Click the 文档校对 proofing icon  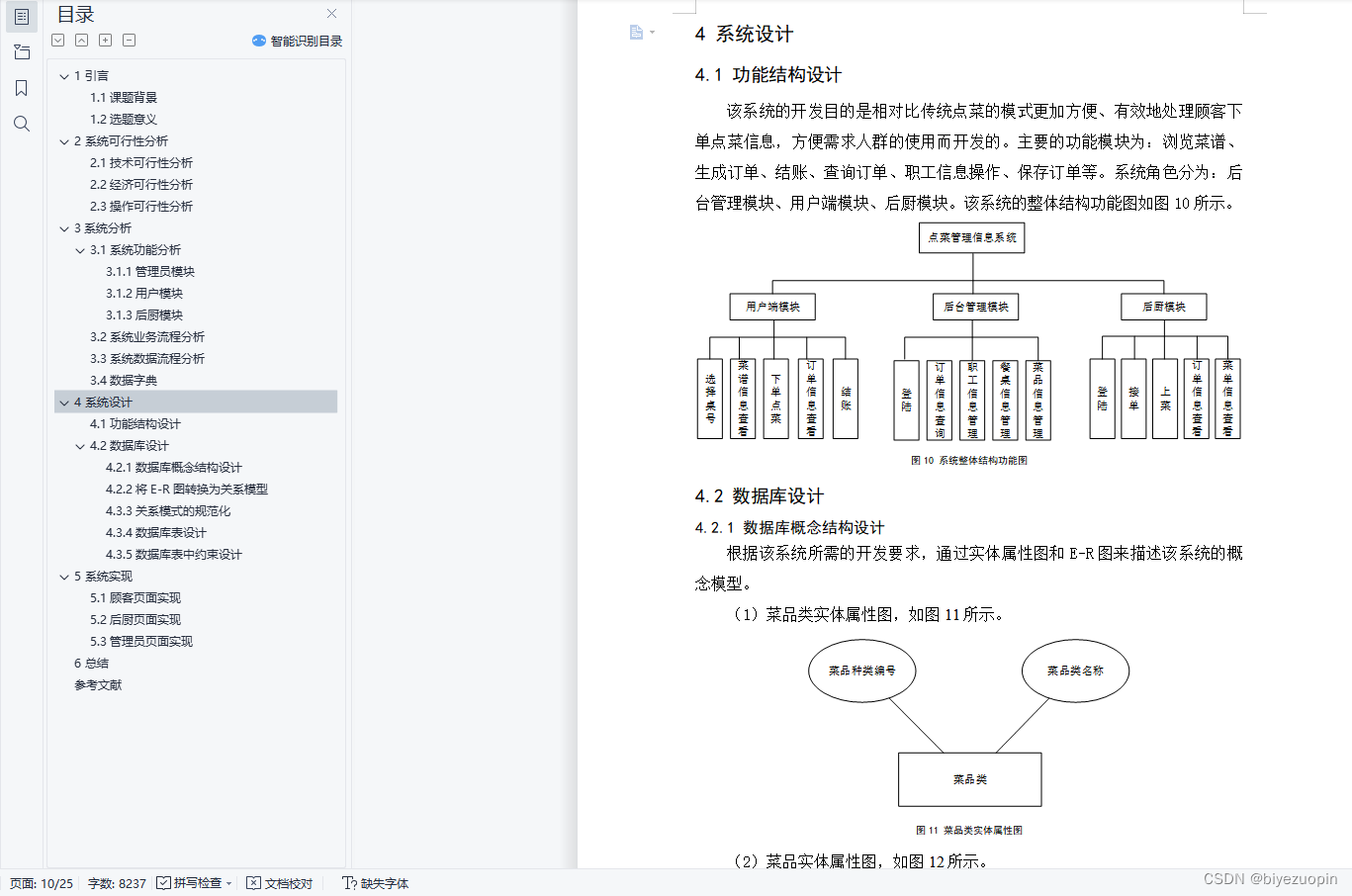click(x=254, y=883)
